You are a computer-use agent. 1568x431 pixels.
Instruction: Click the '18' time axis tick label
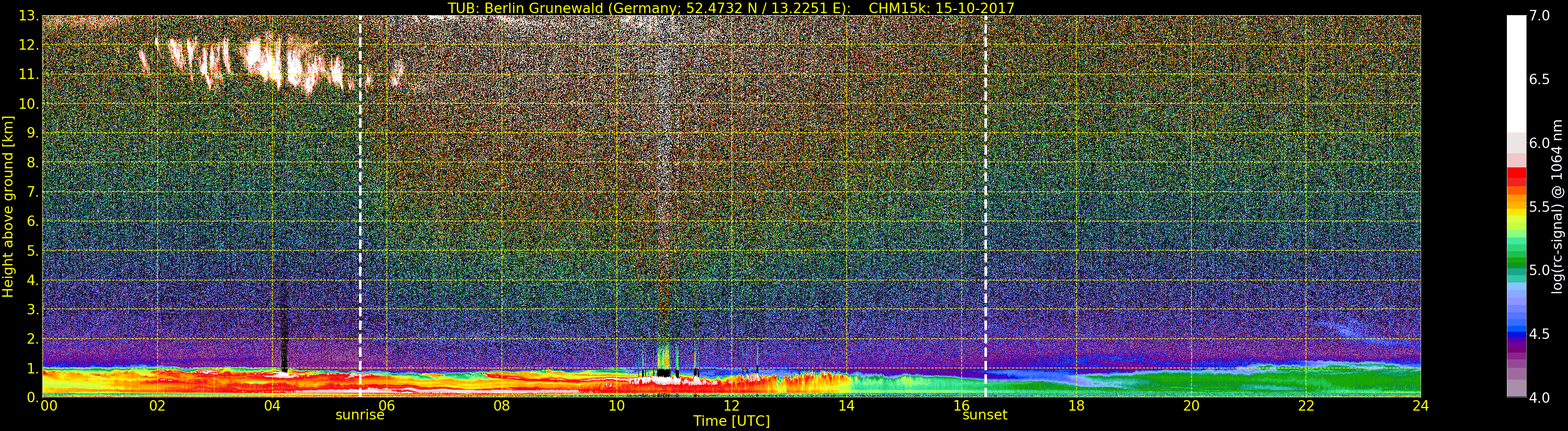(1076, 406)
